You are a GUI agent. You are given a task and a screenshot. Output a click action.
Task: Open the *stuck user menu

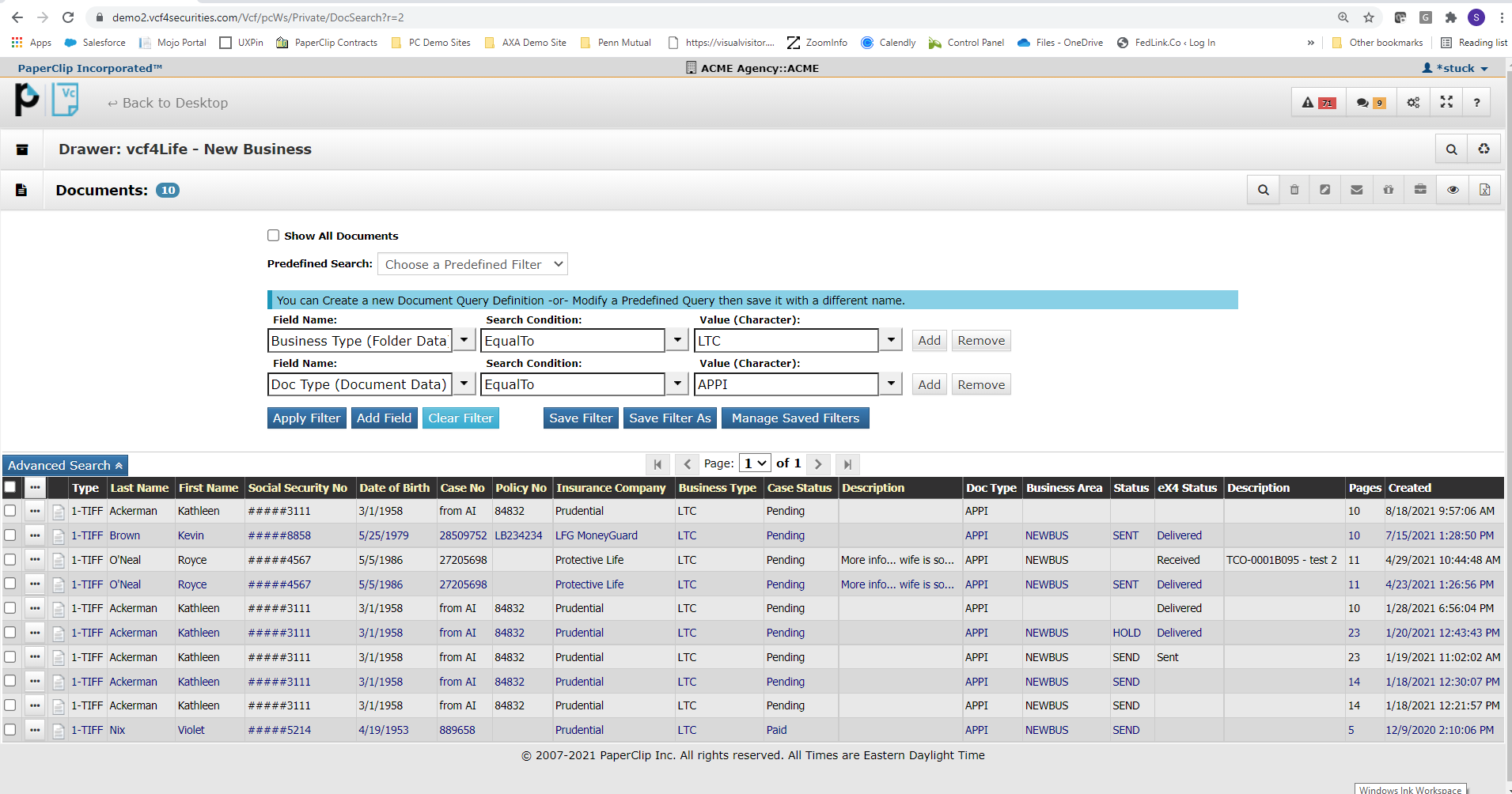(1455, 69)
